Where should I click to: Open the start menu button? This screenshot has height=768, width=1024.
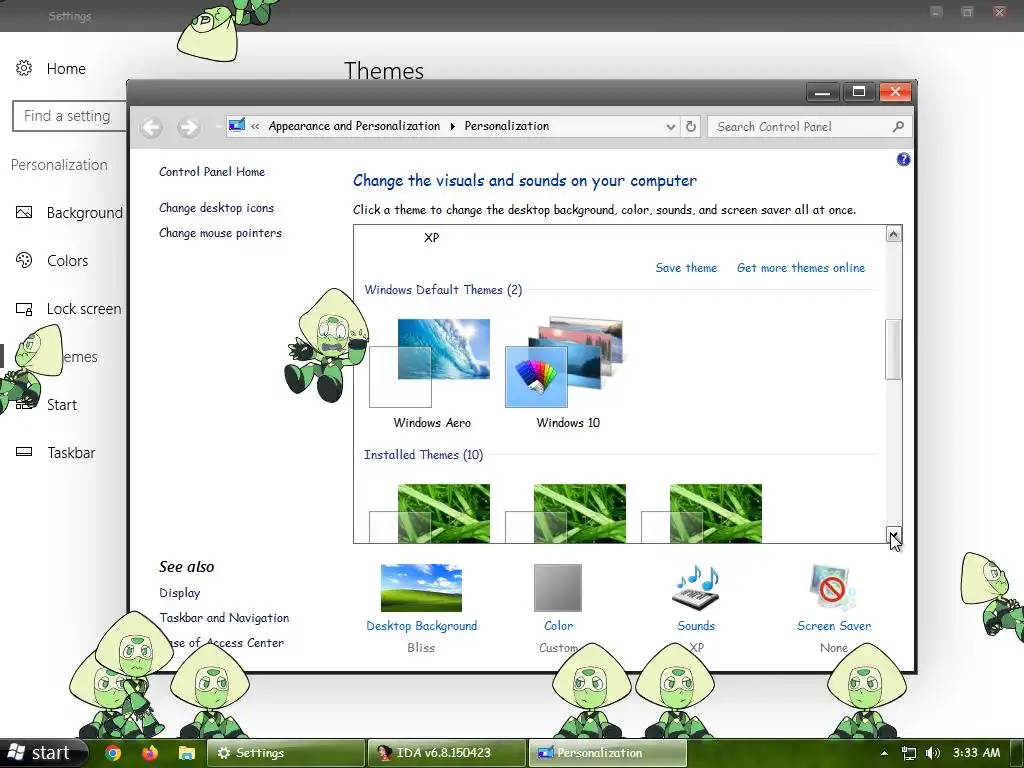43,753
